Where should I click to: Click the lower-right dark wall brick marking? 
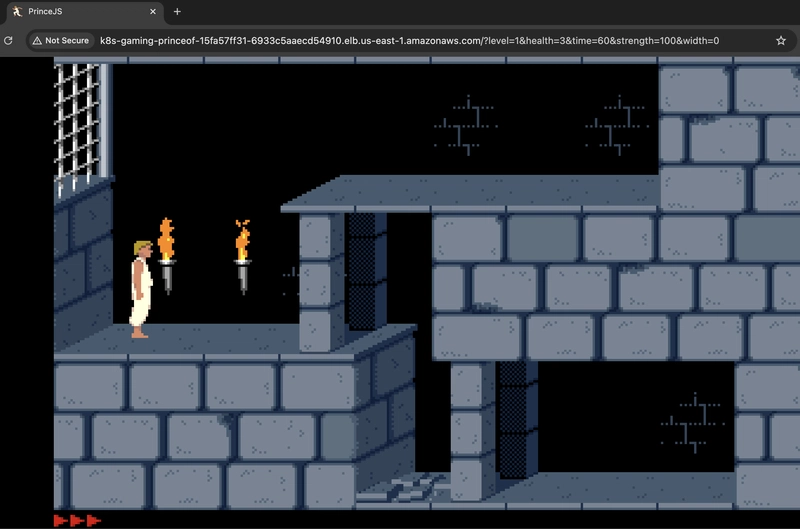(x=692, y=422)
